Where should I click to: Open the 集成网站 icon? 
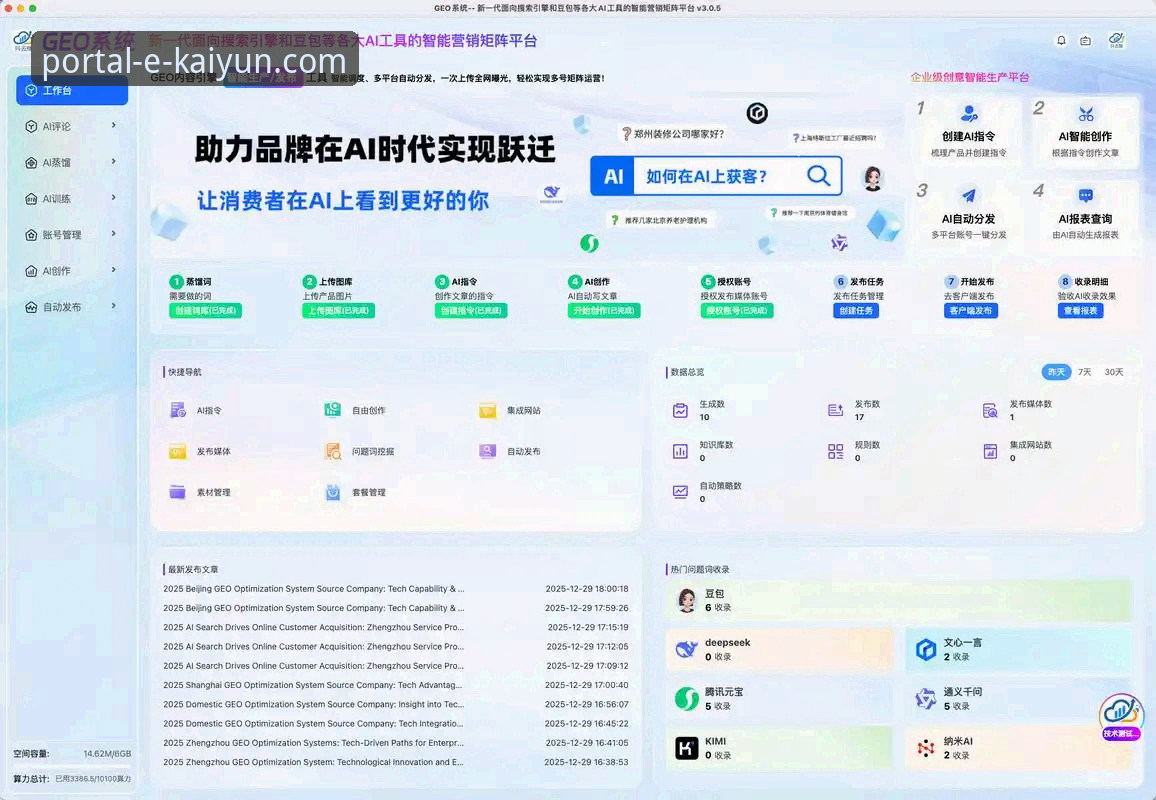(x=487, y=410)
